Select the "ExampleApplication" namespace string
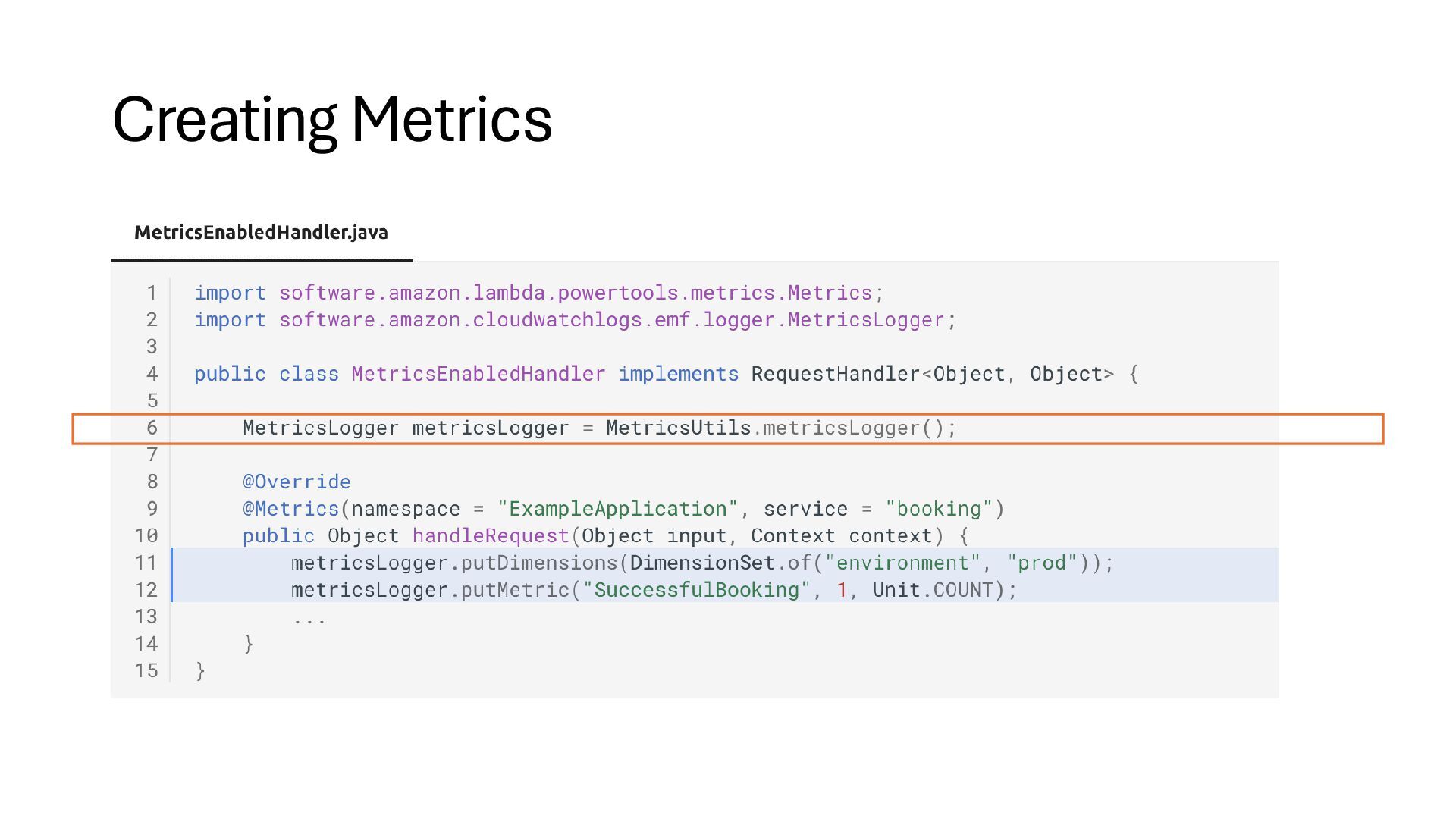 coord(618,509)
